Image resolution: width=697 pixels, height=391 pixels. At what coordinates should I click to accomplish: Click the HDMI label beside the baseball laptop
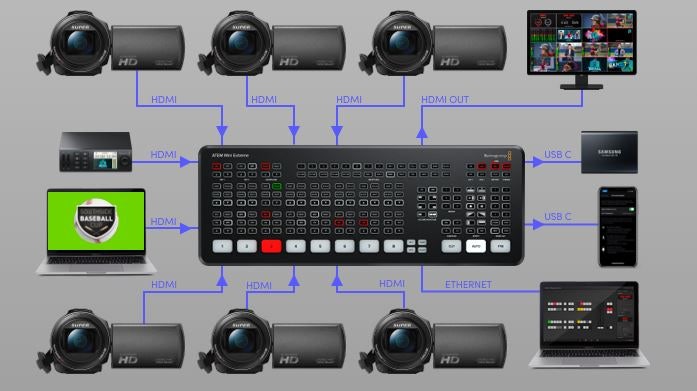(164, 221)
